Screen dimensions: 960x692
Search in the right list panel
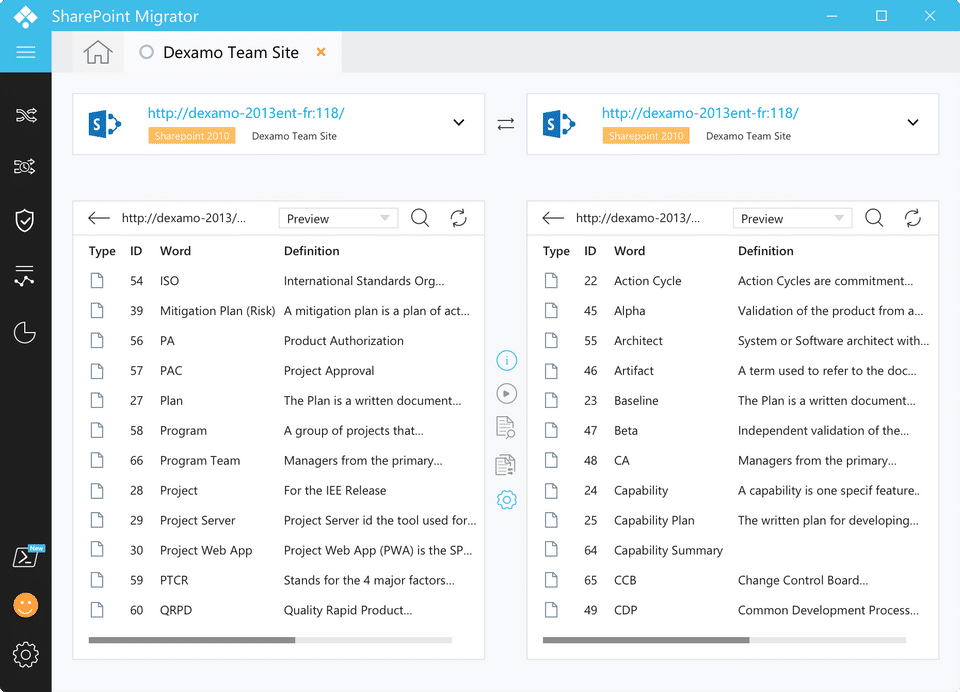(874, 218)
